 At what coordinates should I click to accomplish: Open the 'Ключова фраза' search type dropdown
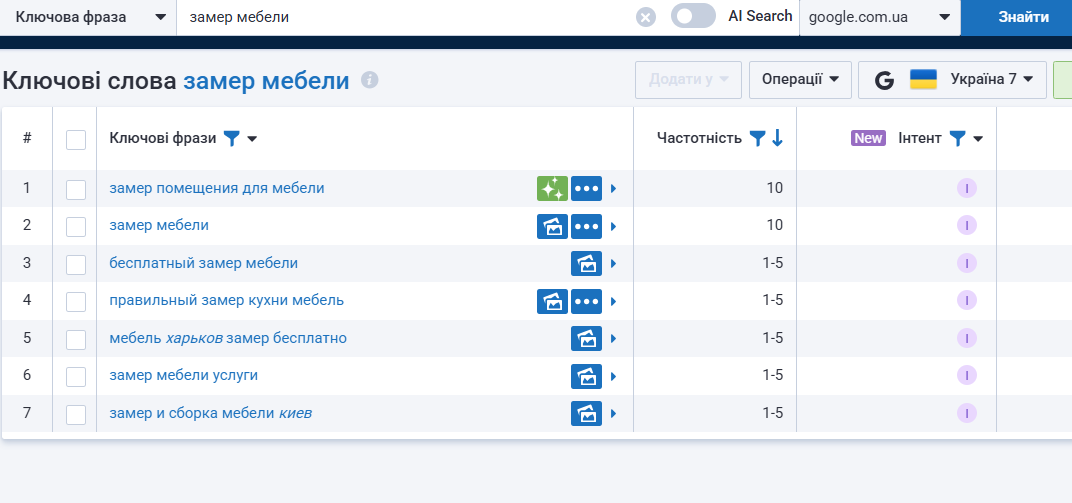(88, 17)
